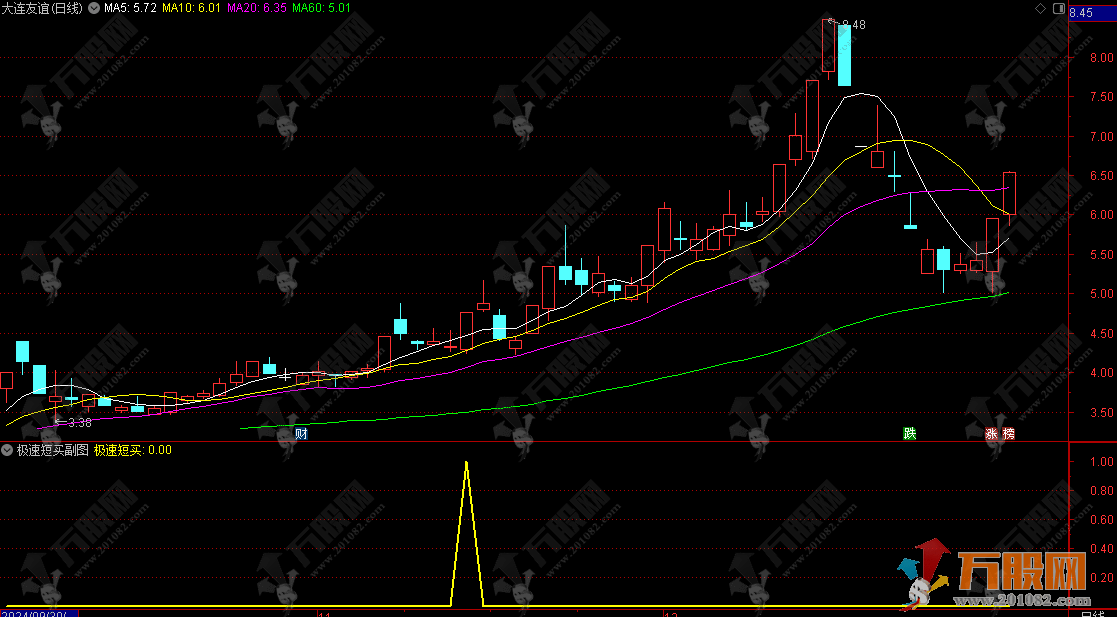Open the dropdown next to 大连友谊(日线)
The width and height of the screenshot is (1117, 617).
95,8
